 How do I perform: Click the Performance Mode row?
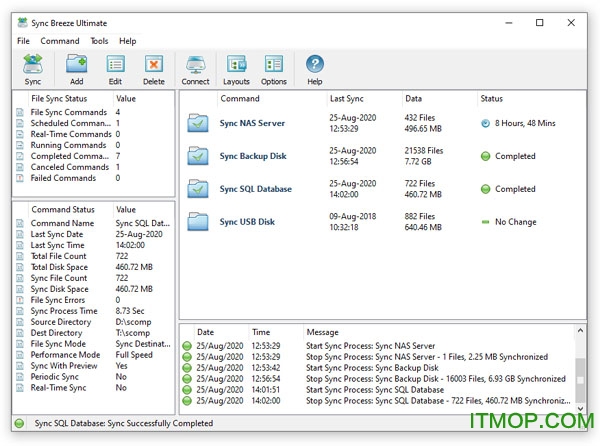pyautogui.click(x=94, y=355)
